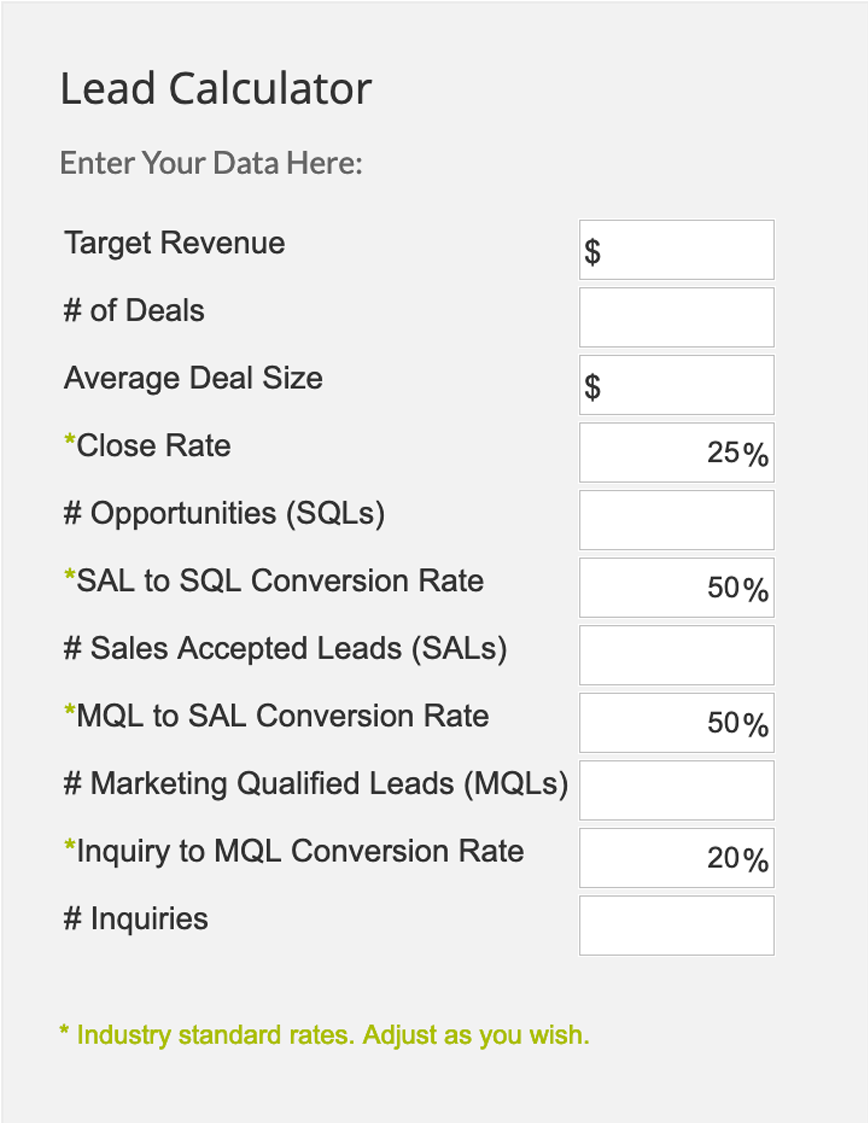Click the # Marketing Qualified Leads (MQLs) label
868x1123 pixels.
316,784
